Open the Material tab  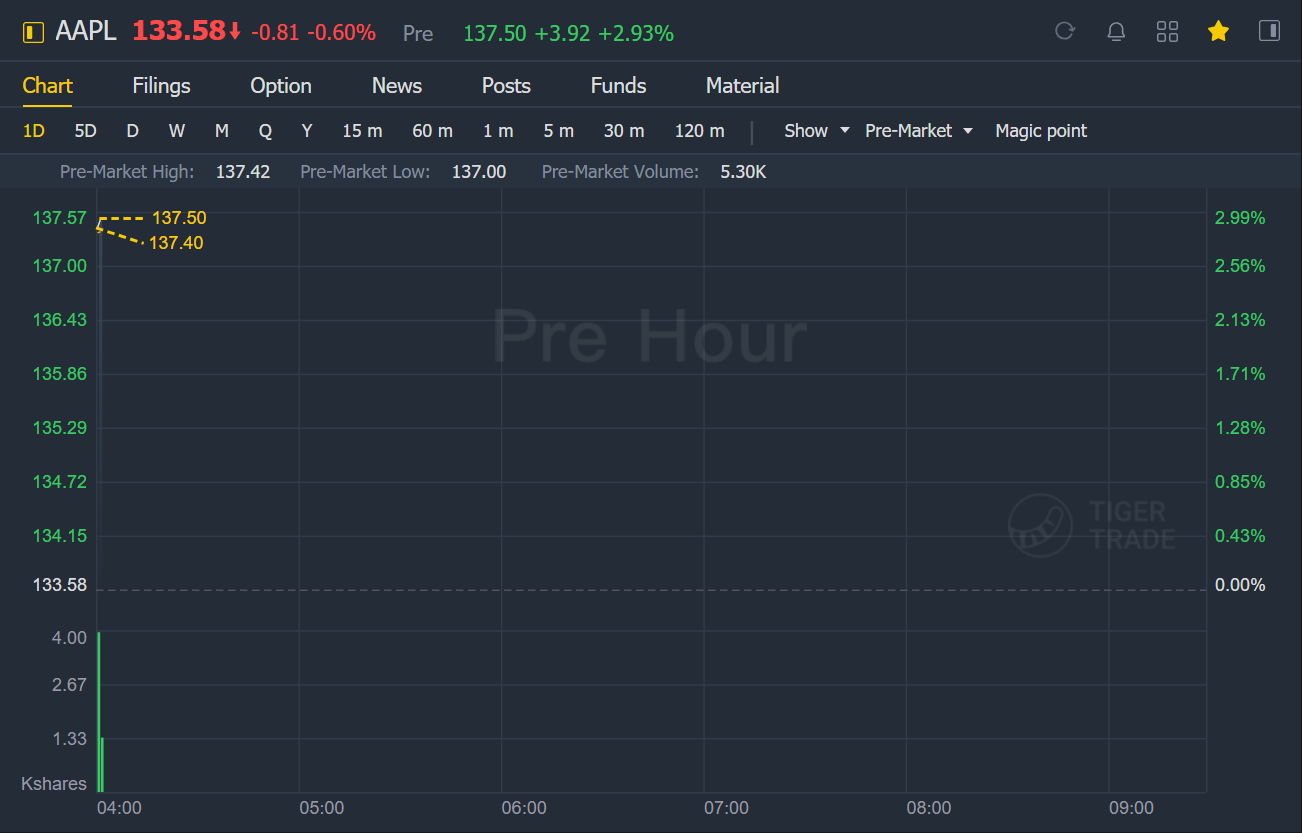[x=742, y=86]
